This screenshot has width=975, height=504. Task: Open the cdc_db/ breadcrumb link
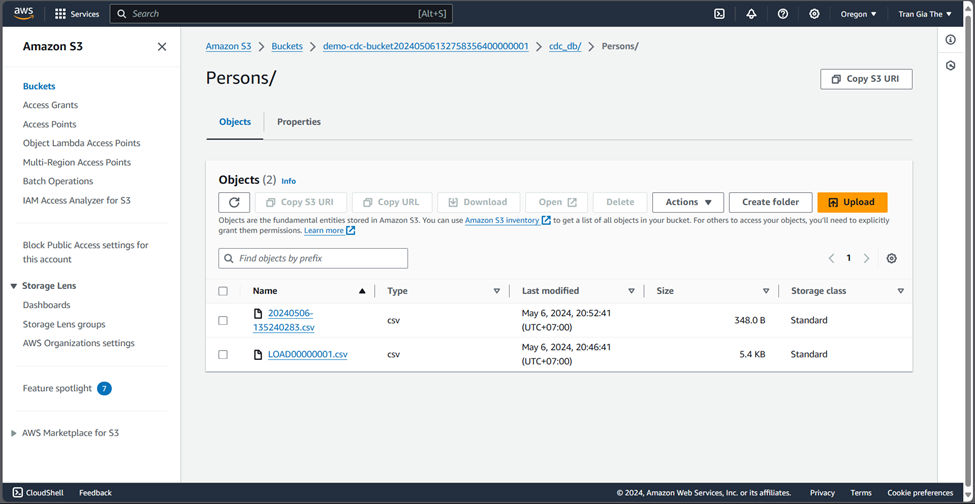pos(565,47)
